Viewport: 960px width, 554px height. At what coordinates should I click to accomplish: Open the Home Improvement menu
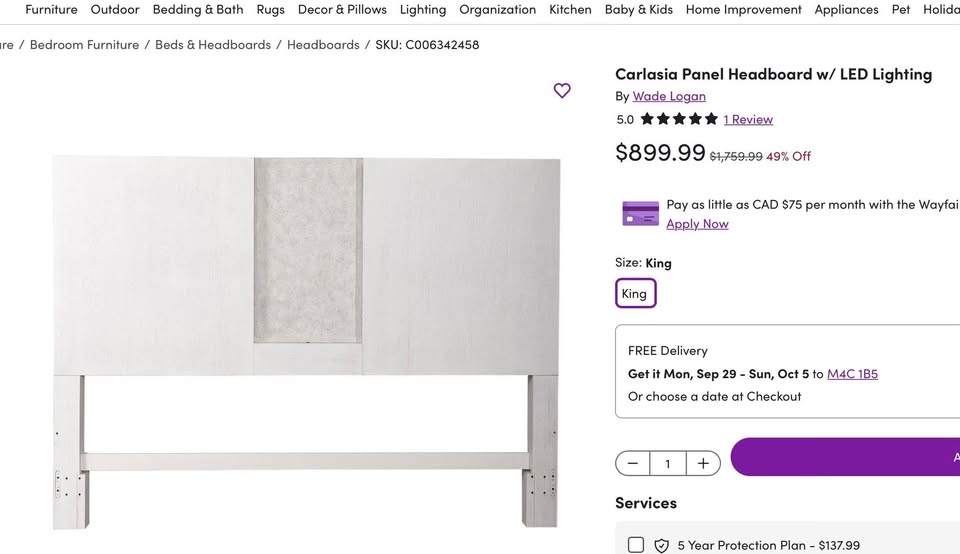(x=744, y=10)
